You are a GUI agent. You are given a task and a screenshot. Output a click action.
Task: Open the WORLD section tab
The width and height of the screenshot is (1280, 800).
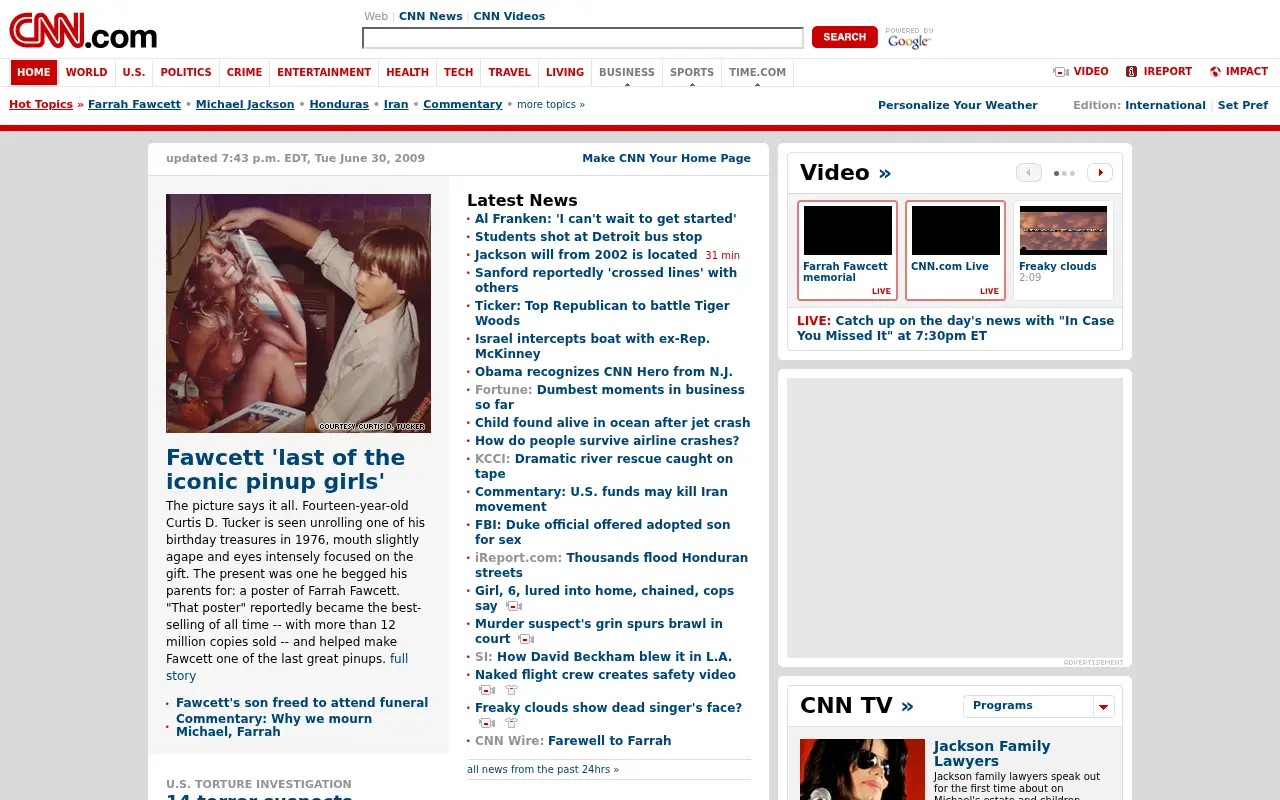pyautogui.click(x=87, y=72)
